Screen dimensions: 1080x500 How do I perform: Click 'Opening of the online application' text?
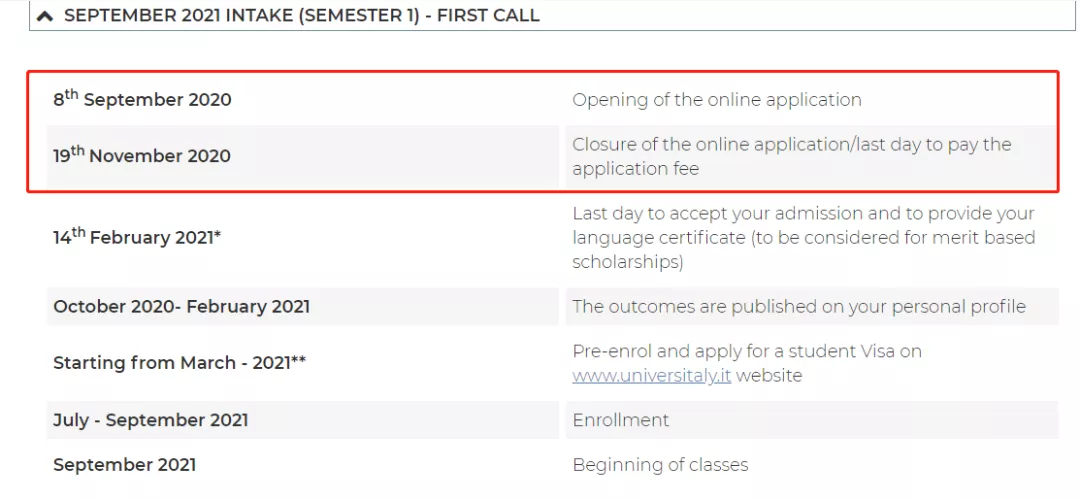716,100
